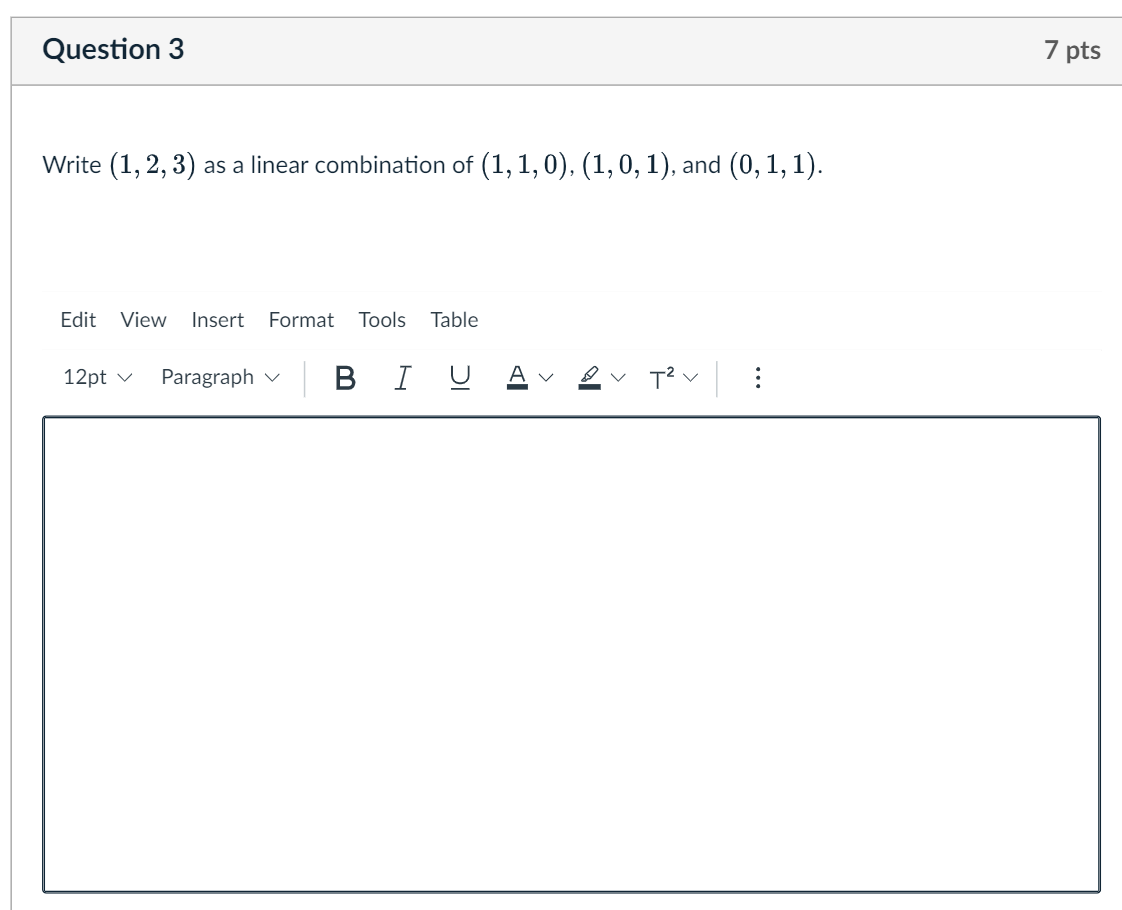Viewport: 1122px width, 910px height.
Task: Open the Table menu
Action: pos(456,320)
